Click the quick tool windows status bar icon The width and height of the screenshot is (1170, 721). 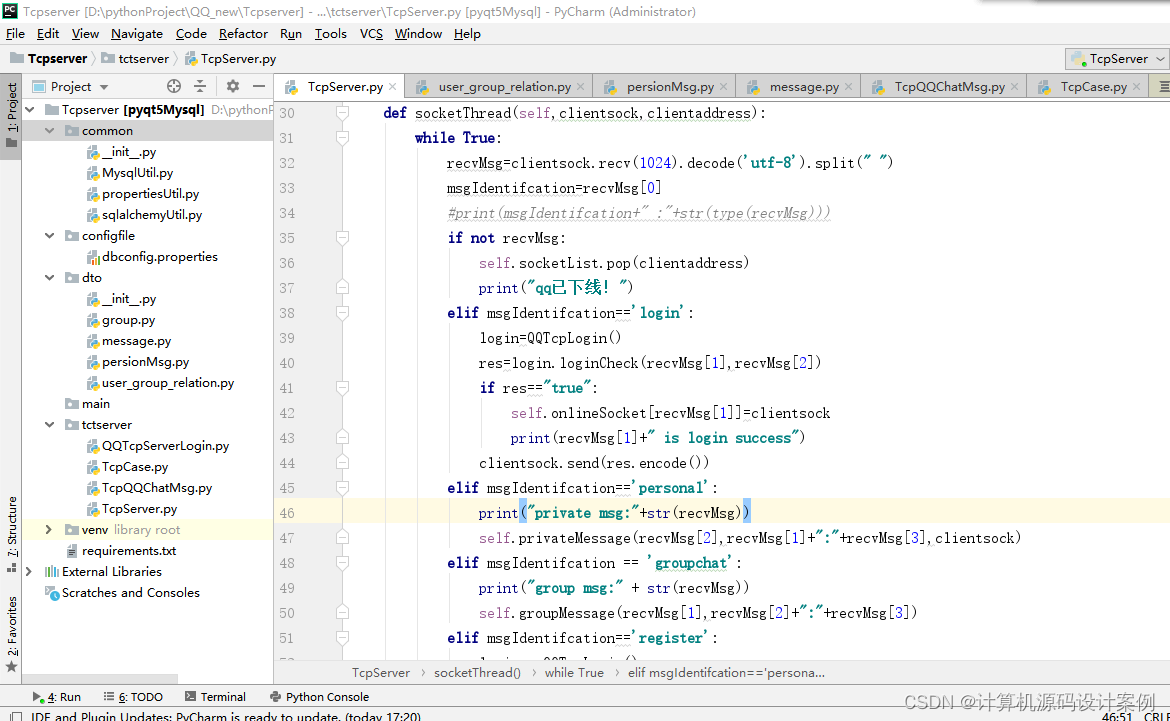(16, 716)
